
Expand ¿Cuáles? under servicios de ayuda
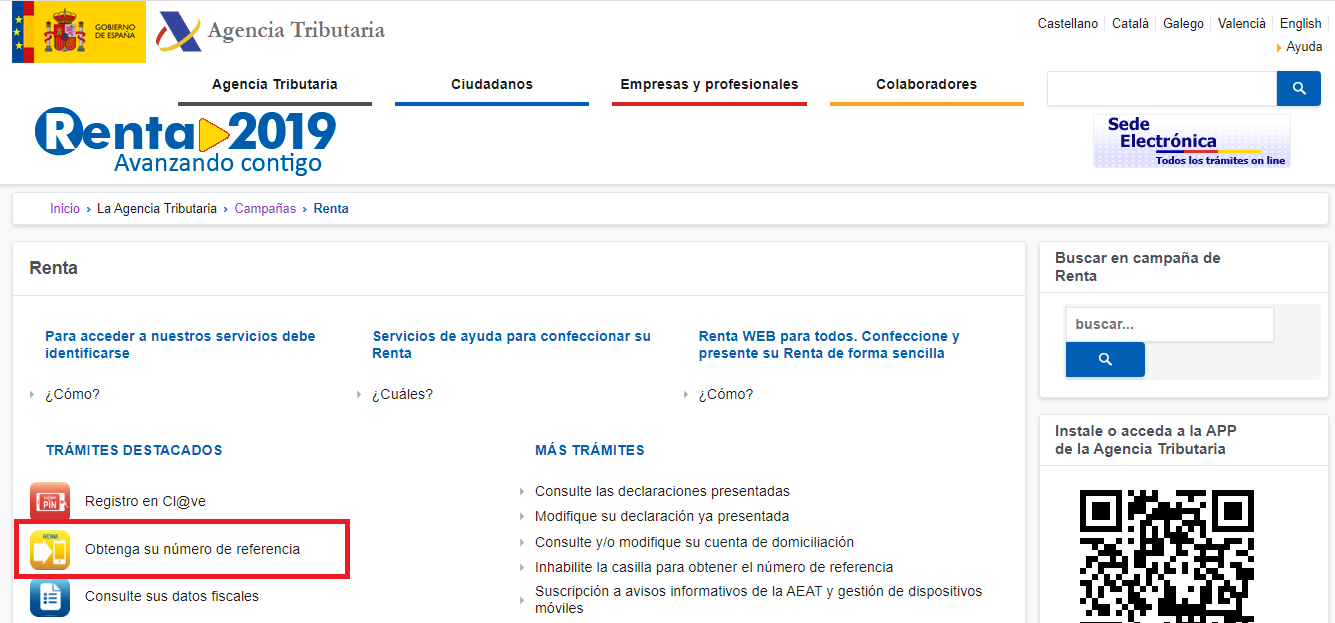(x=404, y=394)
